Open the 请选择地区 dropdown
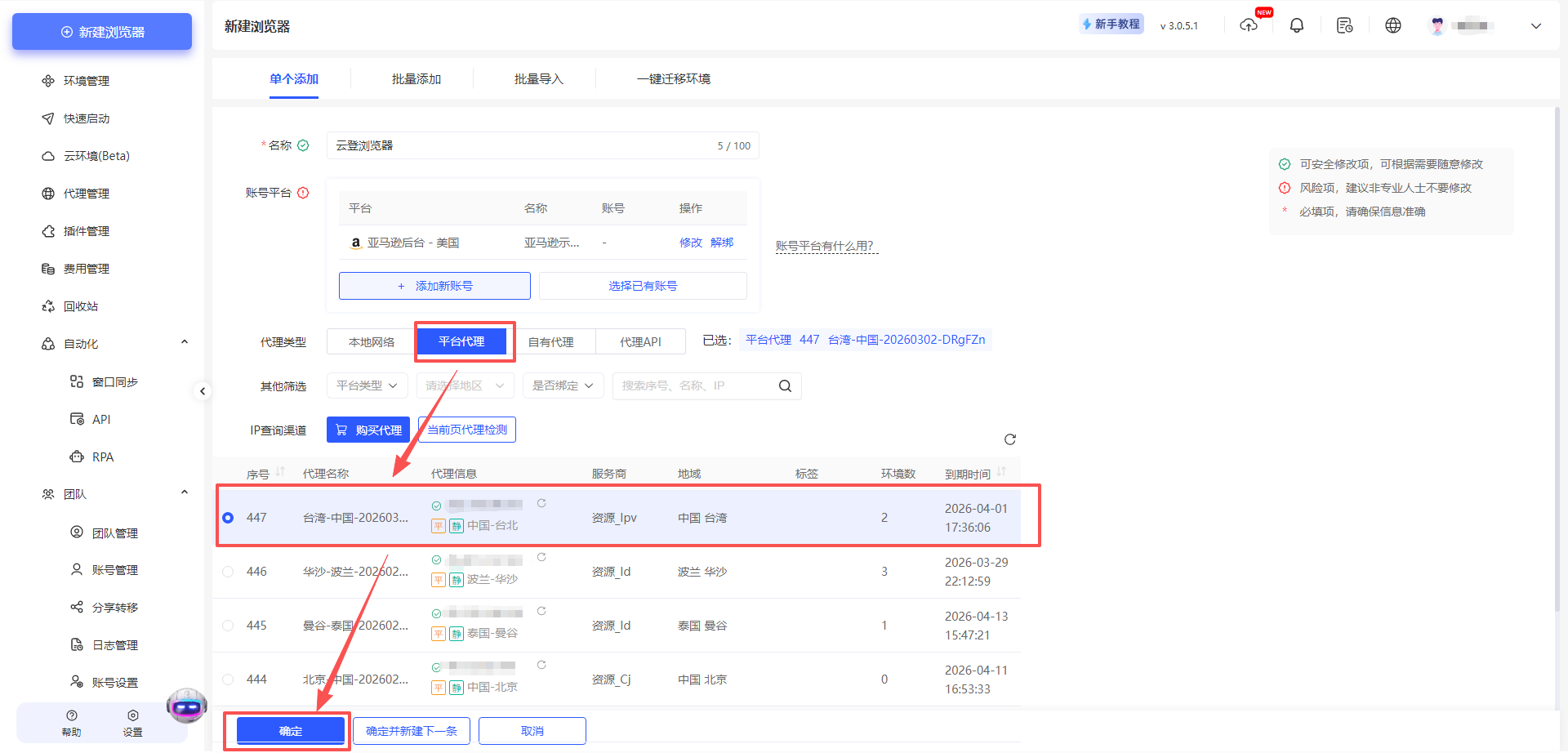 465,385
